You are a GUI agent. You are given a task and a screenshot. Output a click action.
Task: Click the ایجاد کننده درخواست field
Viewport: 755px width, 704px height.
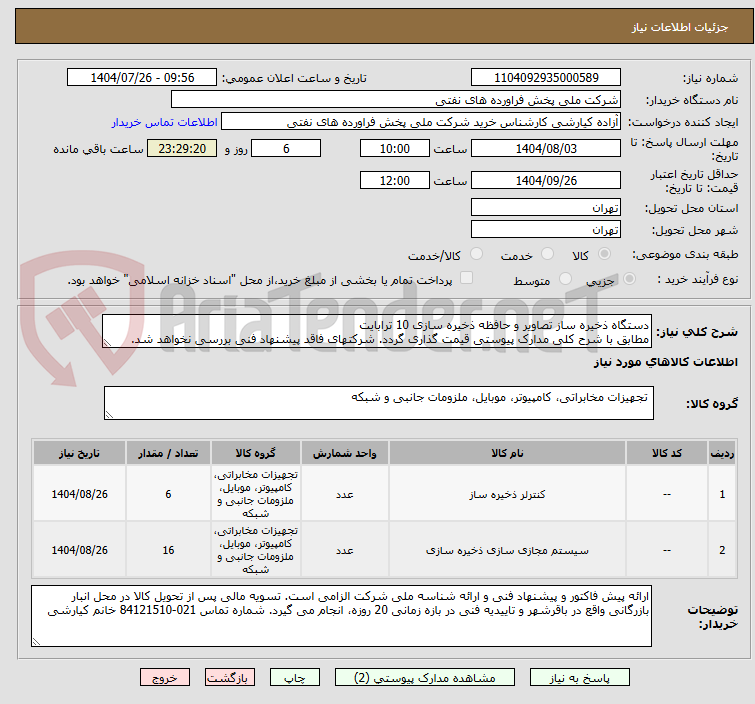pyautogui.click(x=421, y=122)
